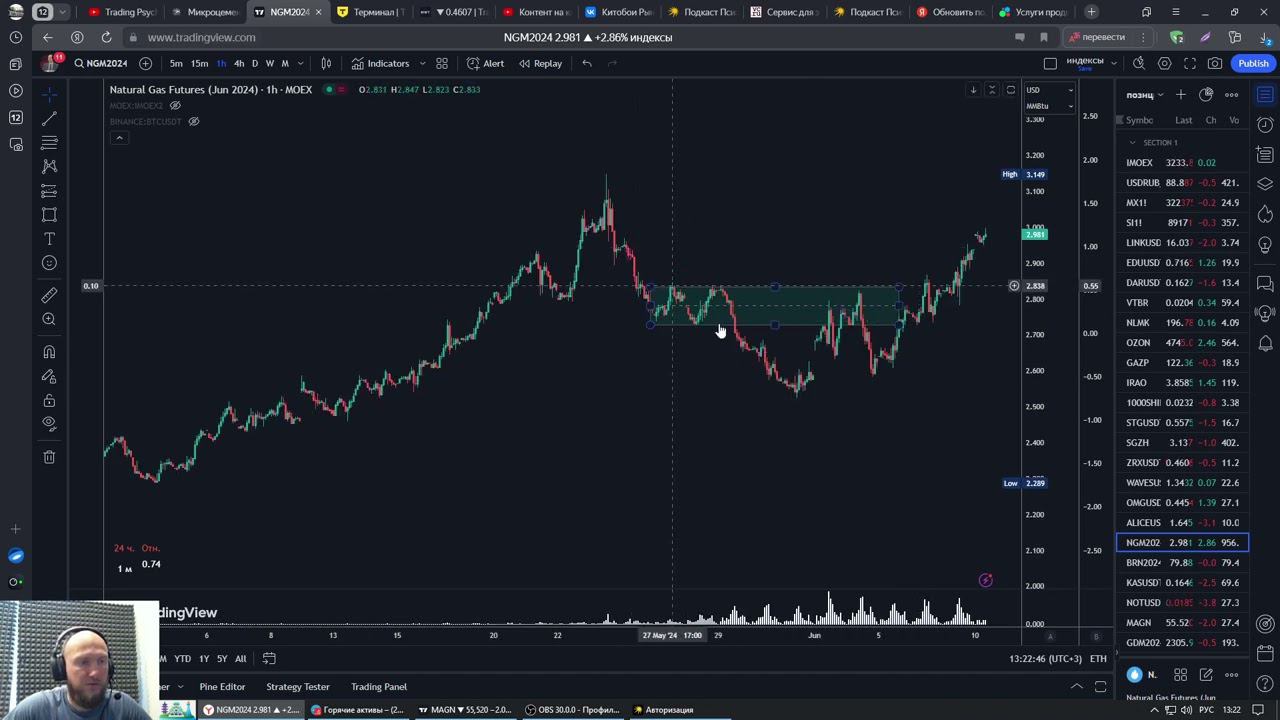1280x720 pixels.
Task: Switch to the 5m timeframe
Action: coord(176,63)
